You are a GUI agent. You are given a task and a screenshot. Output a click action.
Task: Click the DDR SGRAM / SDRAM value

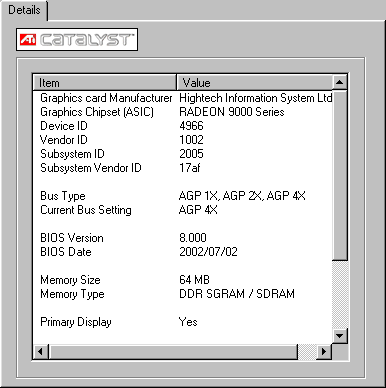click(x=237, y=294)
